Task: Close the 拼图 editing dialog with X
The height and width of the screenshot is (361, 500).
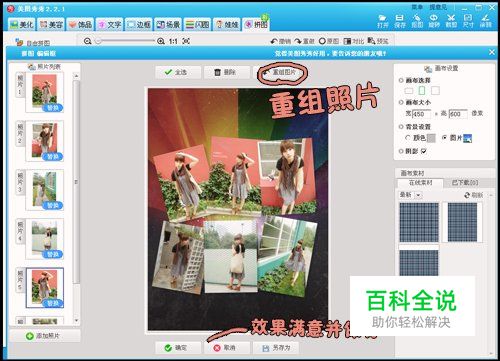Action: click(x=492, y=52)
